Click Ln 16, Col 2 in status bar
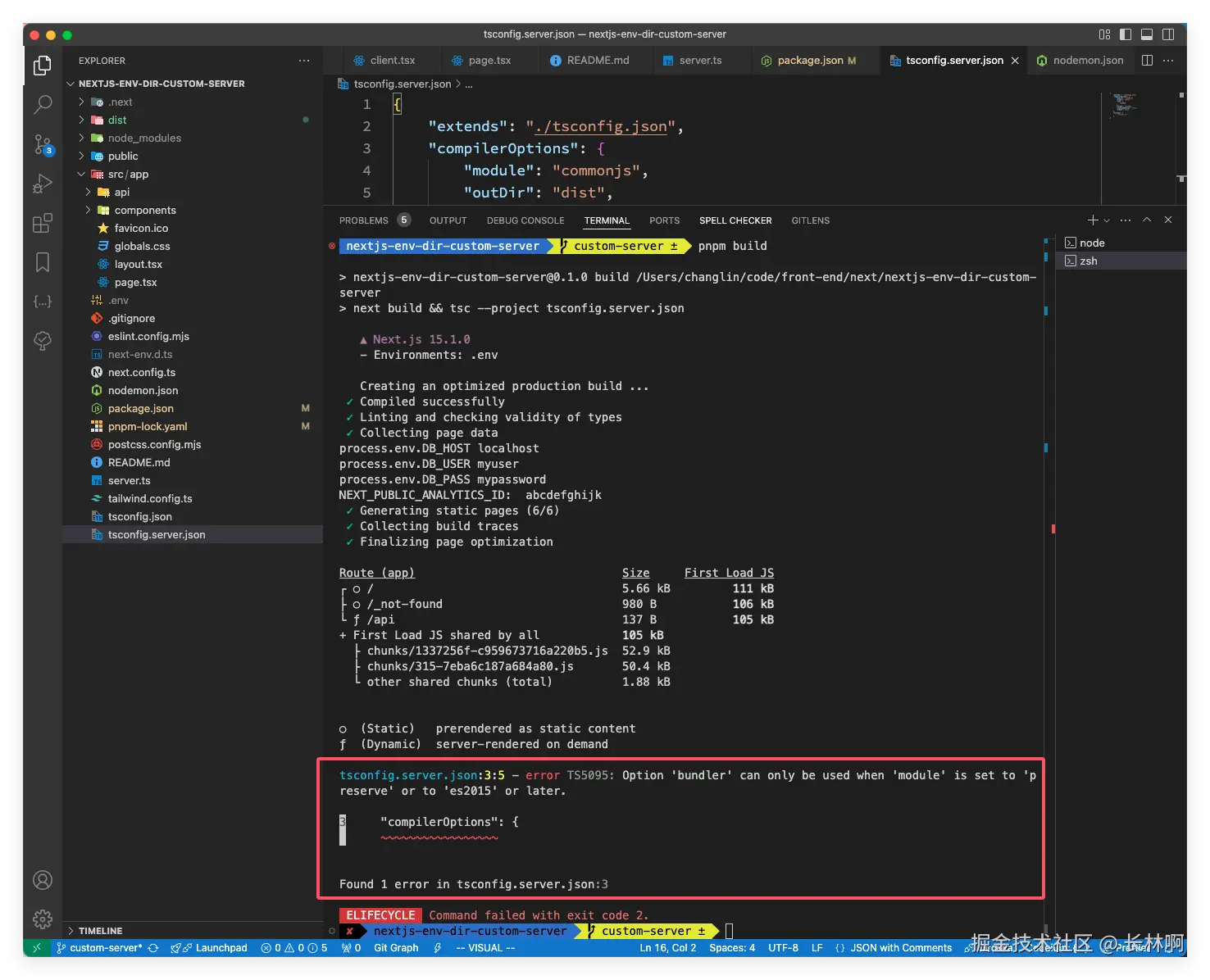Image resolution: width=1210 pixels, height=980 pixels. pos(668,948)
